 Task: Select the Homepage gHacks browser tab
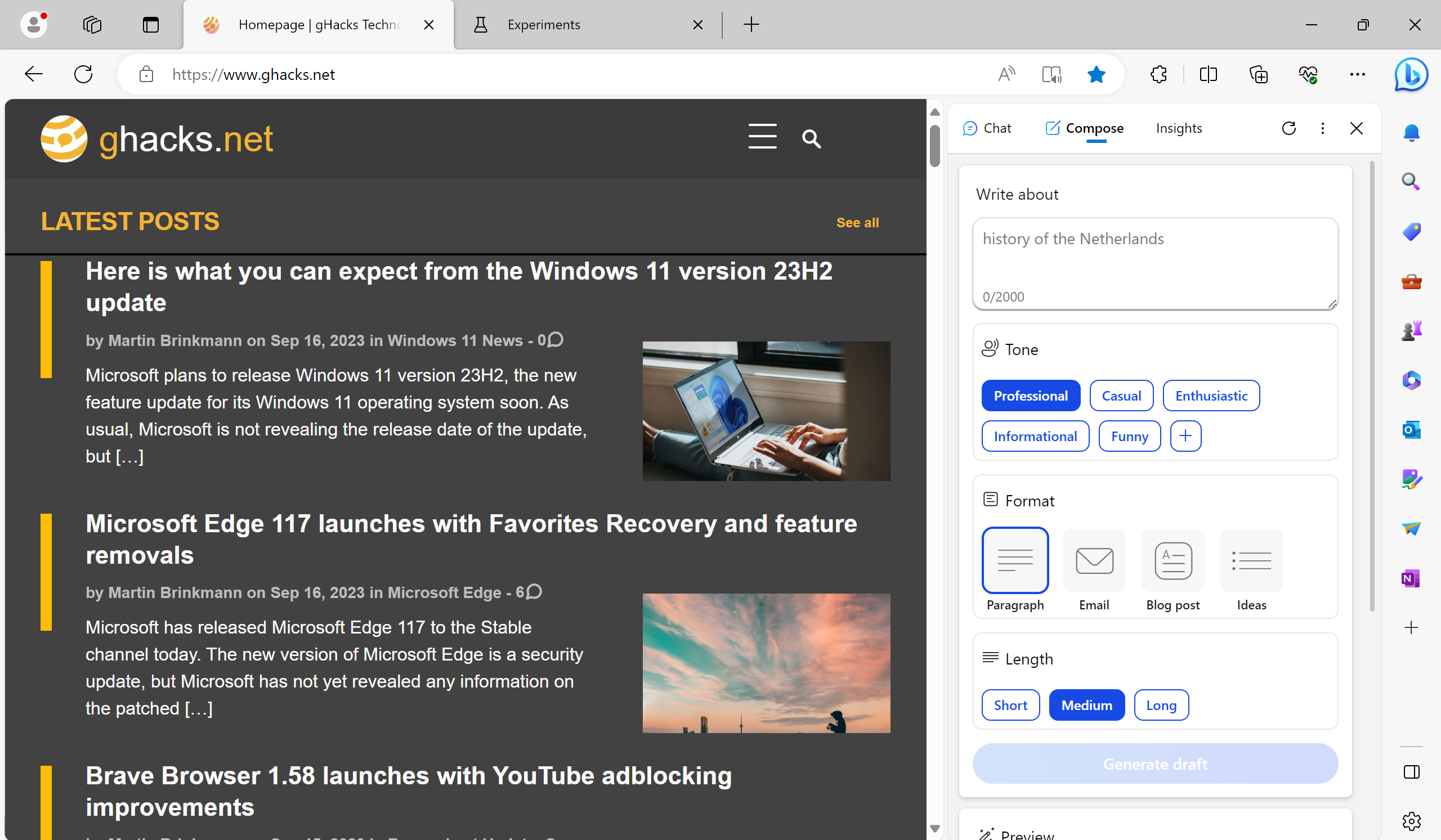[319, 25]
